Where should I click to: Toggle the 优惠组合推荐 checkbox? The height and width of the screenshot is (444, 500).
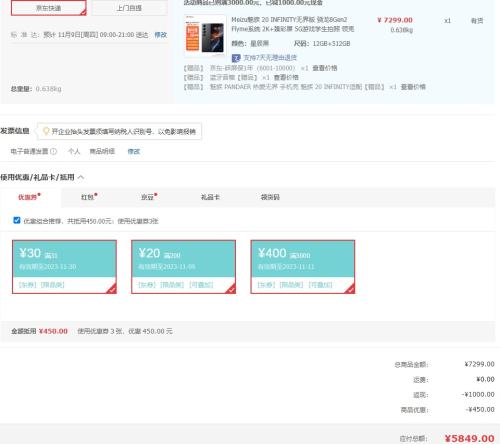17,220
